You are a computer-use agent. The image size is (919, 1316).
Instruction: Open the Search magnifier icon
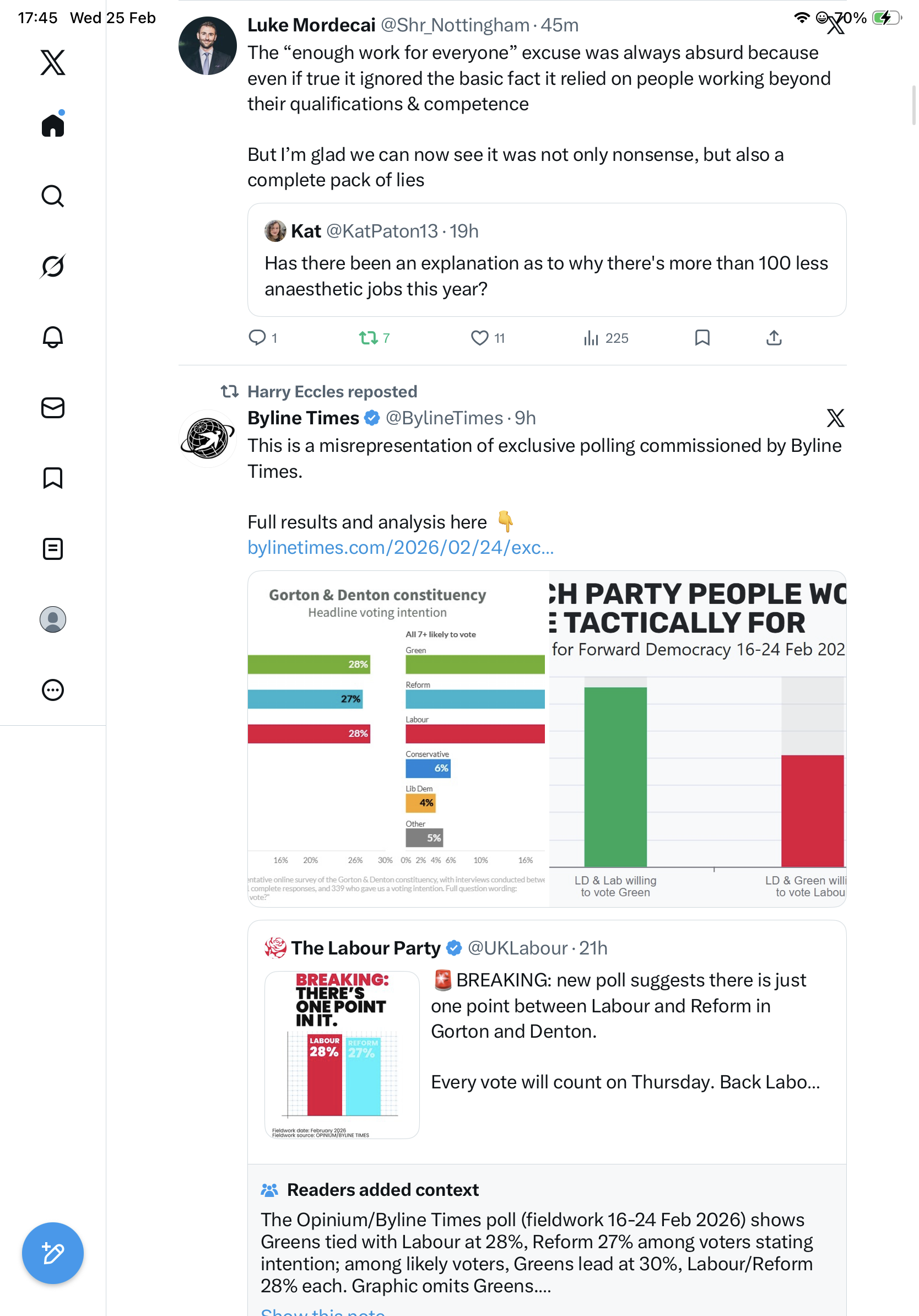point(53,196)
